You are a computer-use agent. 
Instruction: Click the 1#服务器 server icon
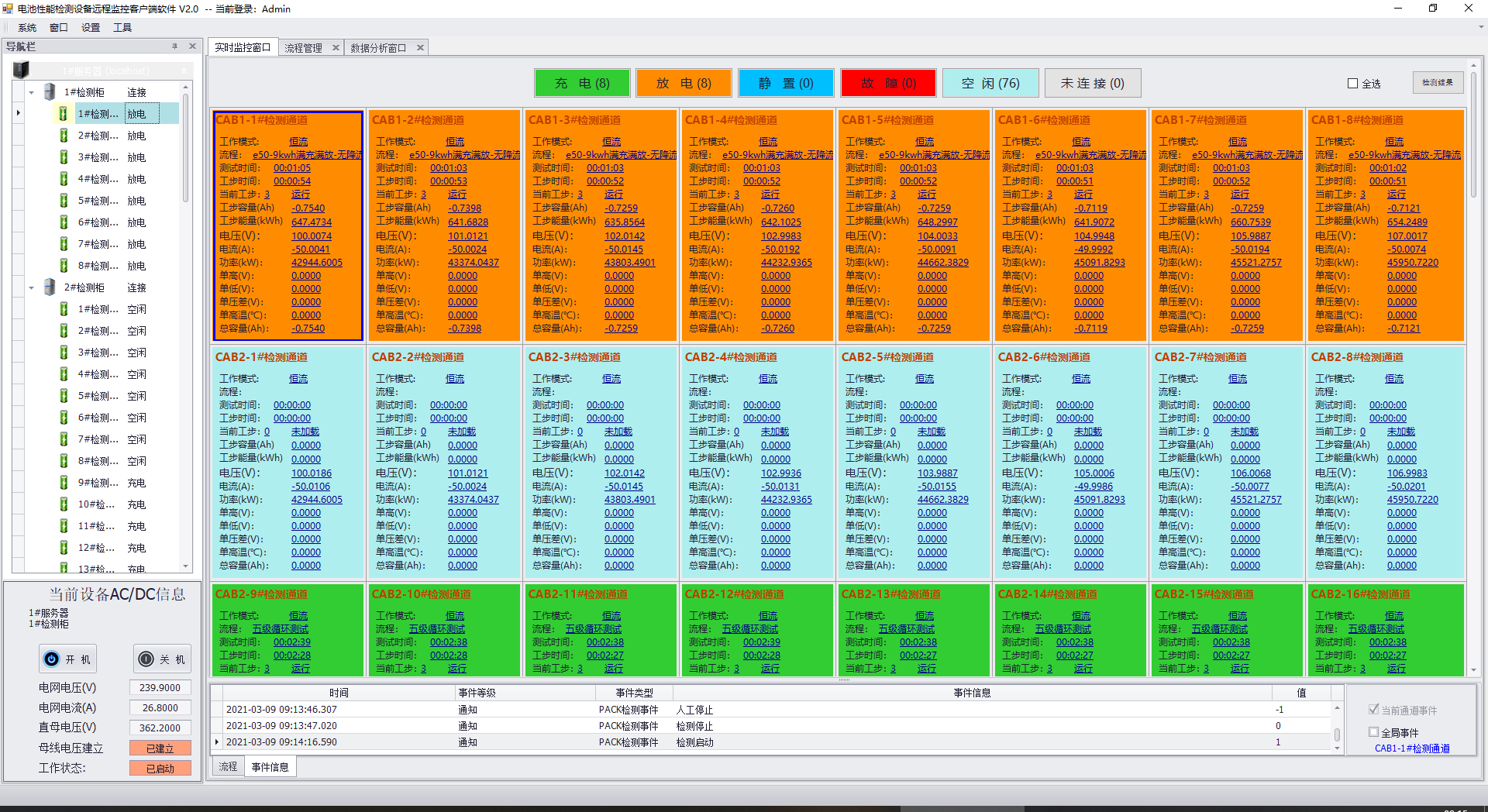(21, 70)
